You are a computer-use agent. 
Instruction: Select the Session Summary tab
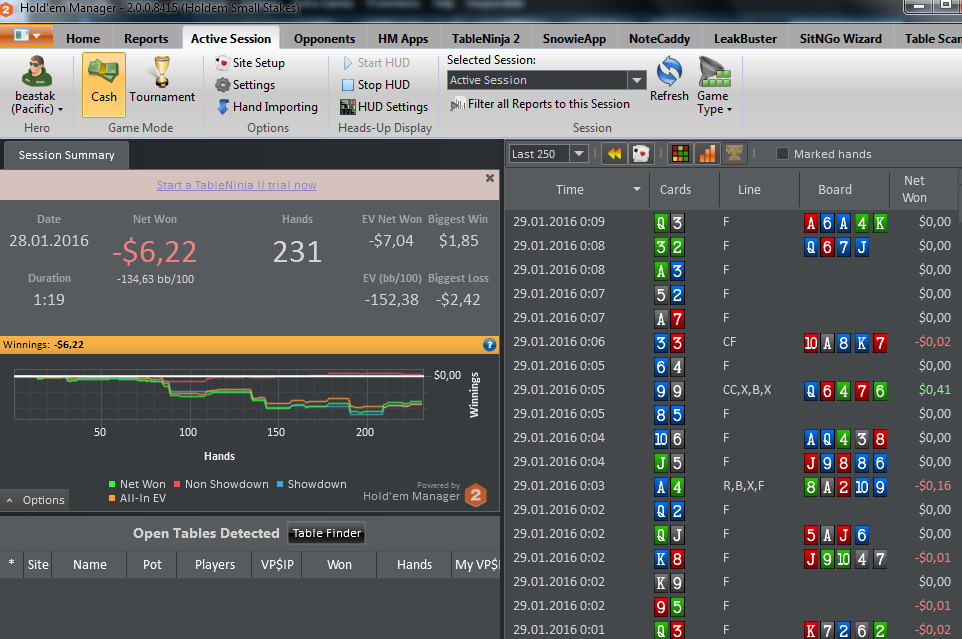click(x=66, y=155)
